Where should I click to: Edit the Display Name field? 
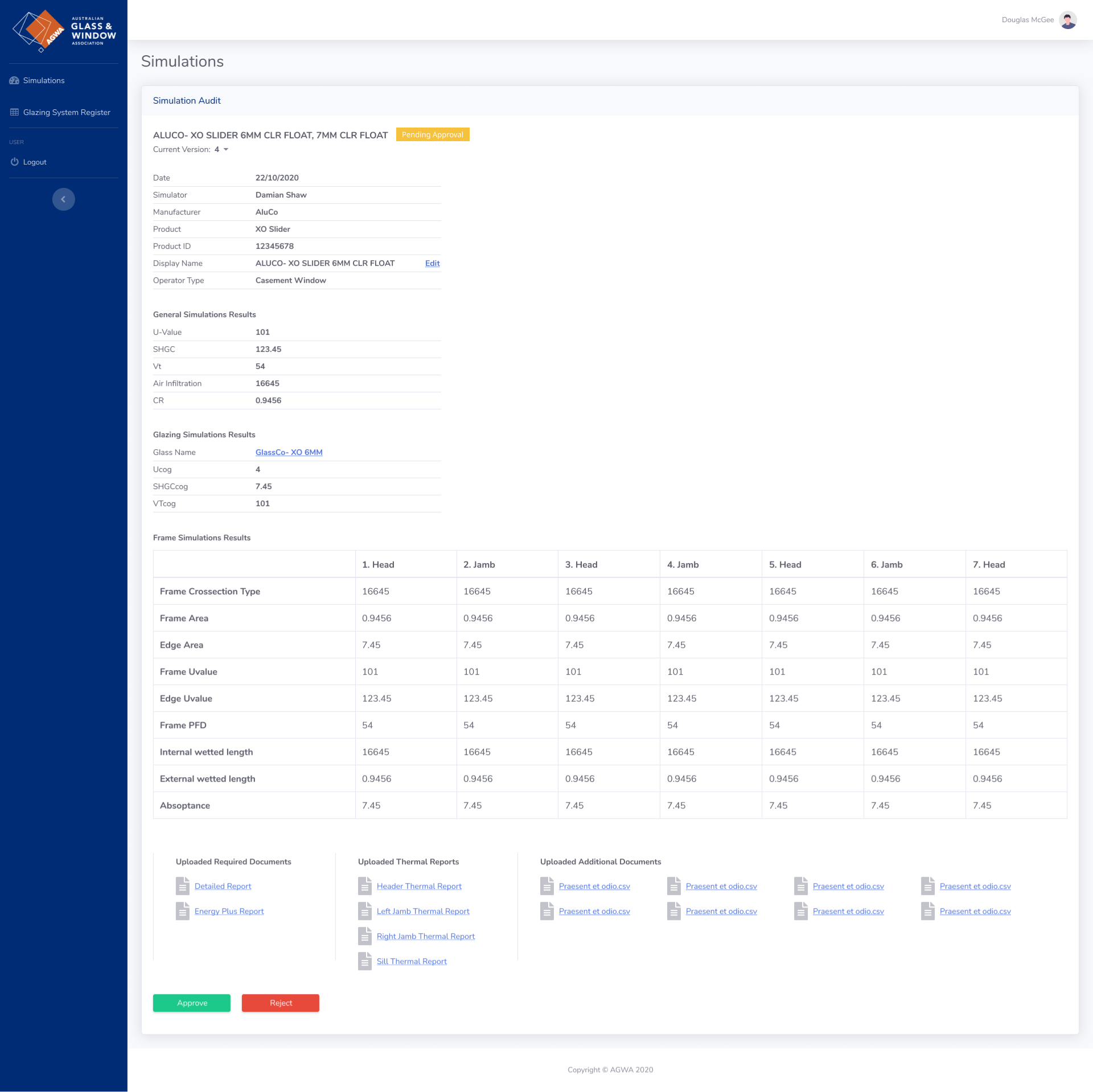(x=432, y=263)
